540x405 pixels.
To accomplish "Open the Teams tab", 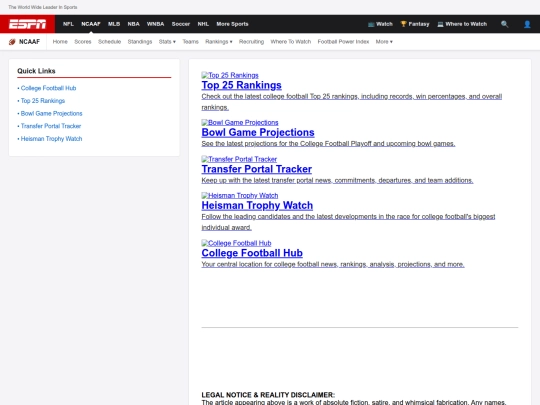I will tap(190, 42).
